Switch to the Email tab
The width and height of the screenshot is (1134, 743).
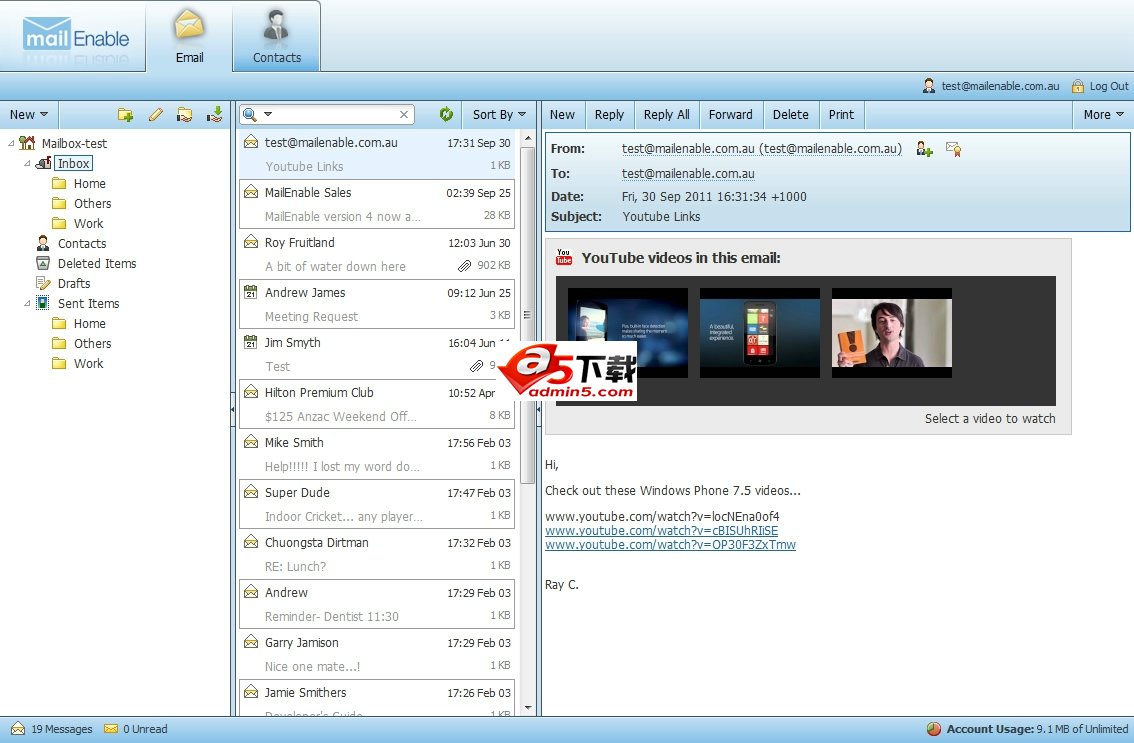coord(189,37)
